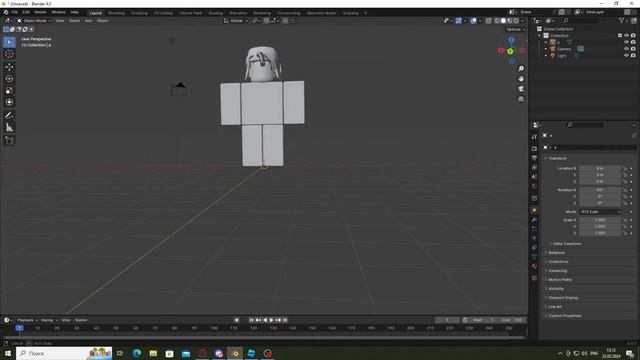The width and height of the screenshot is (640, 360).
Task: Open the File menu
Action: point(15,12)
